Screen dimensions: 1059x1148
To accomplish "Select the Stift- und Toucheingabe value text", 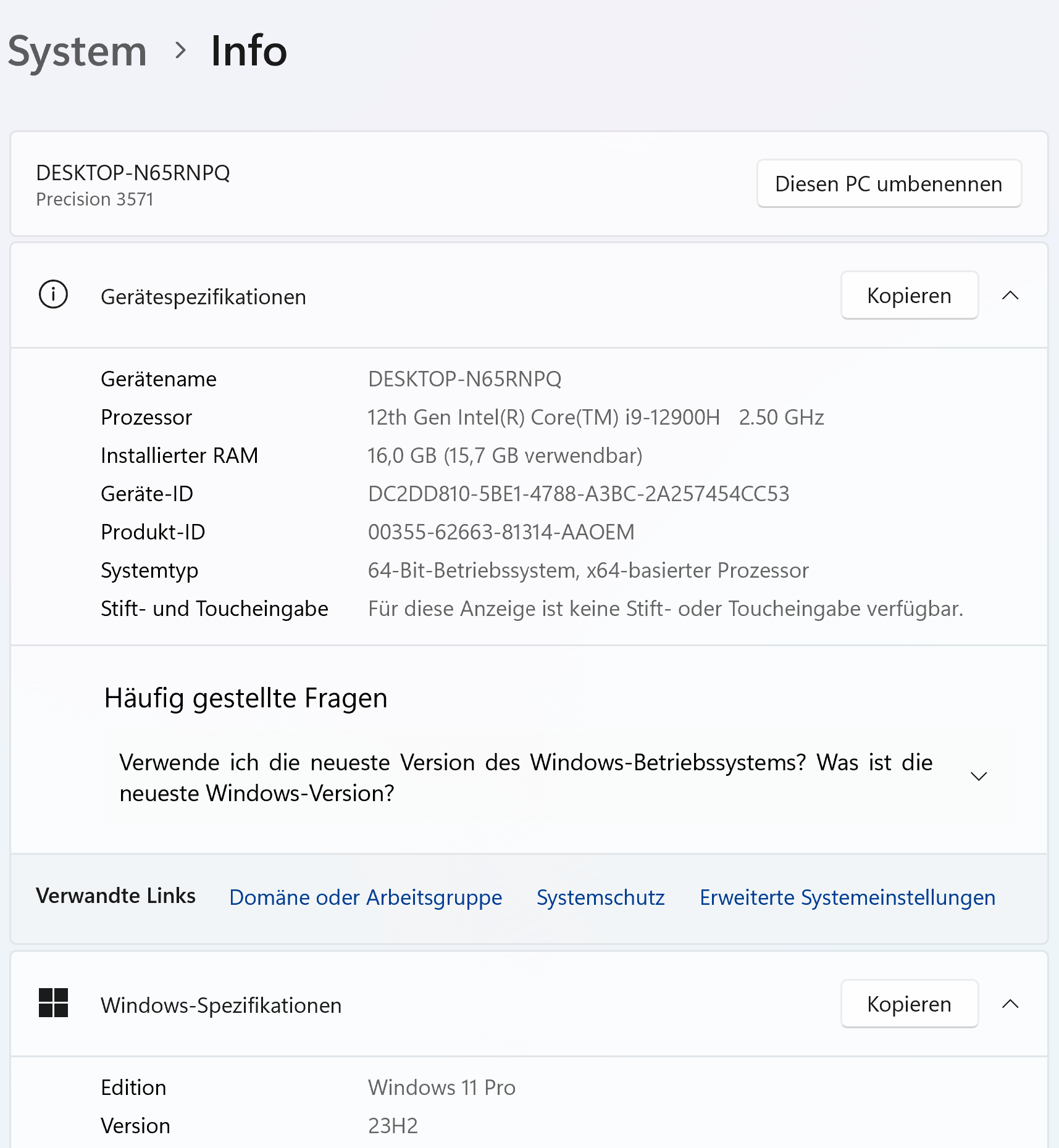I will (x=666, y=609).
